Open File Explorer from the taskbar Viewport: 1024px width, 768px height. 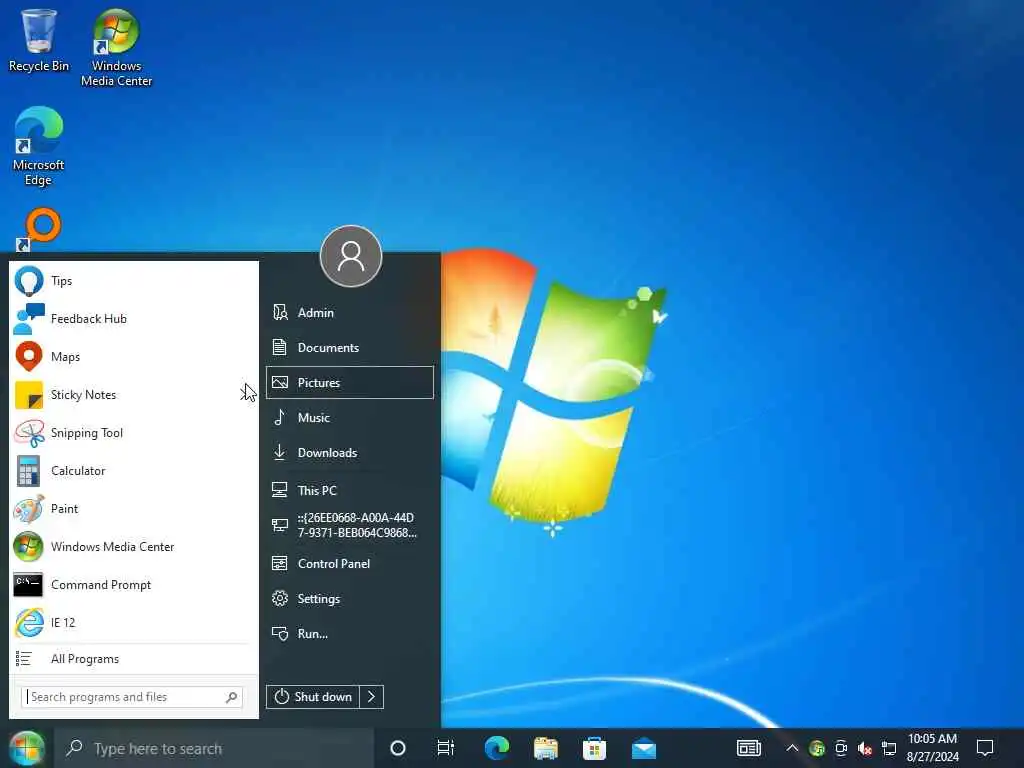545,748
